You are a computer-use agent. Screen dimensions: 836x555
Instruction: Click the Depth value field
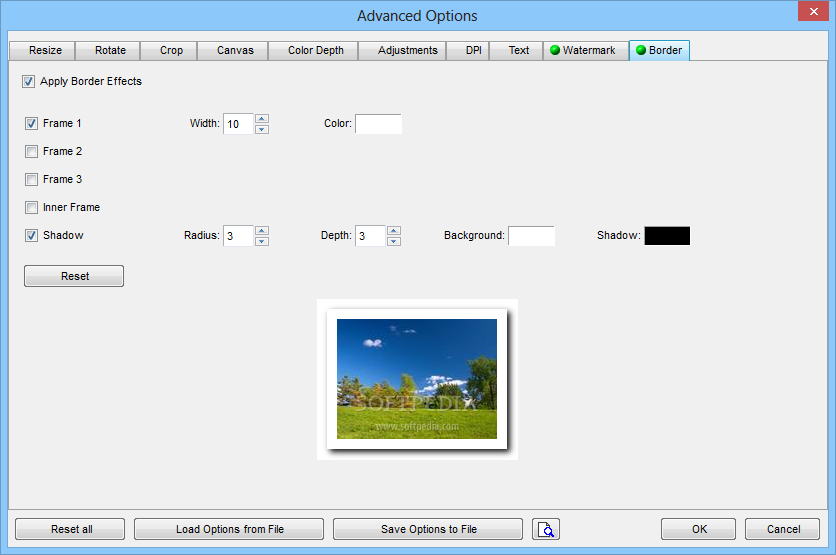(371, 236)
